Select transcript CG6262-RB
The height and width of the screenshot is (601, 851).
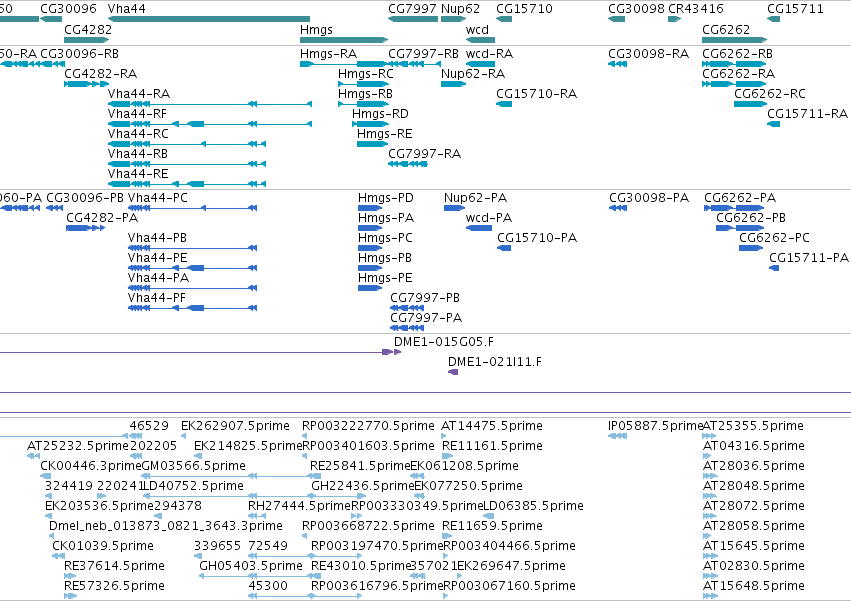pyautogui.click(x=734, y=64)
